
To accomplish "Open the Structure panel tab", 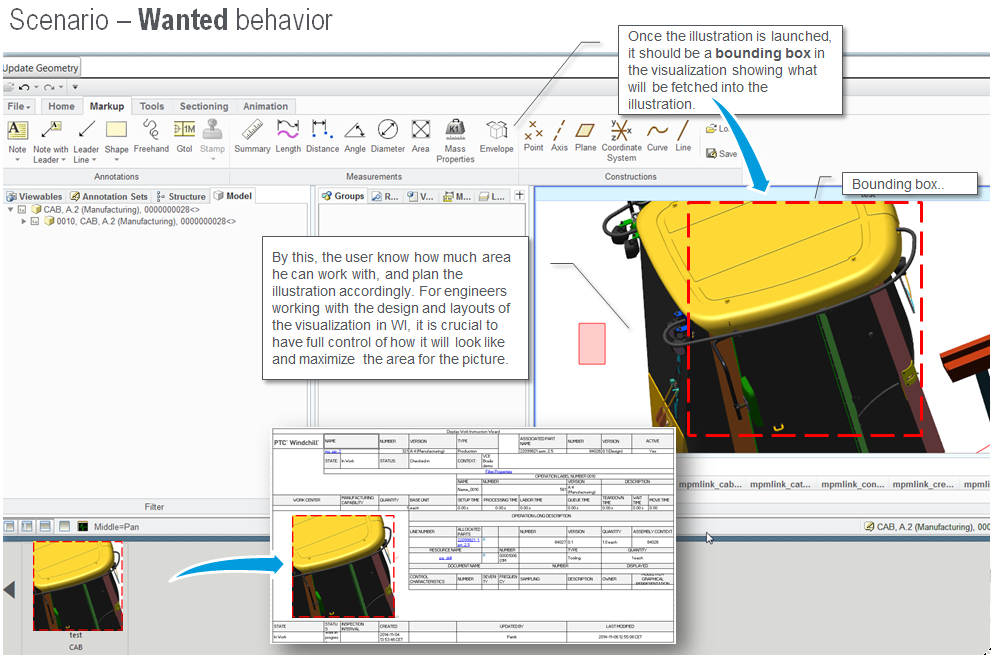I will point(181,196).
